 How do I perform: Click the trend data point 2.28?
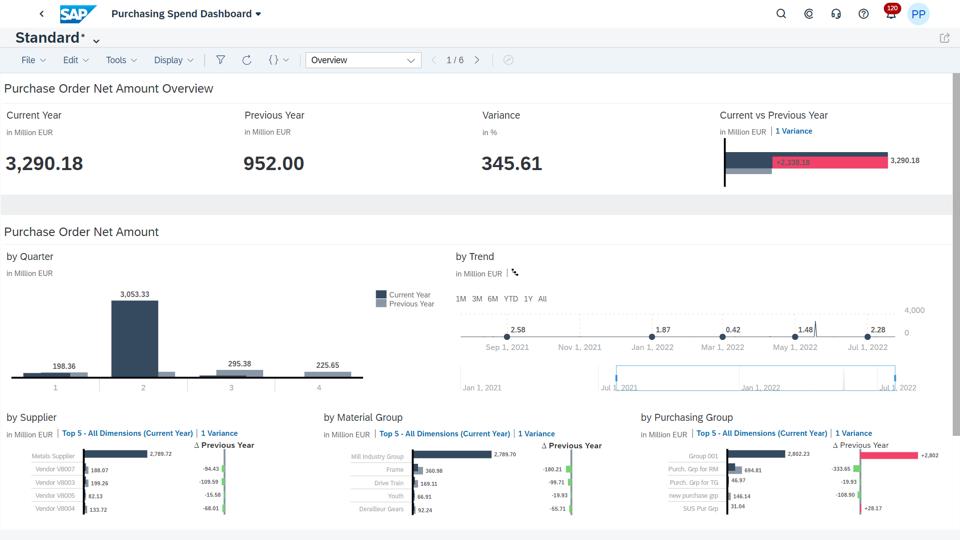pyautogui.click(x=868, y=337)
